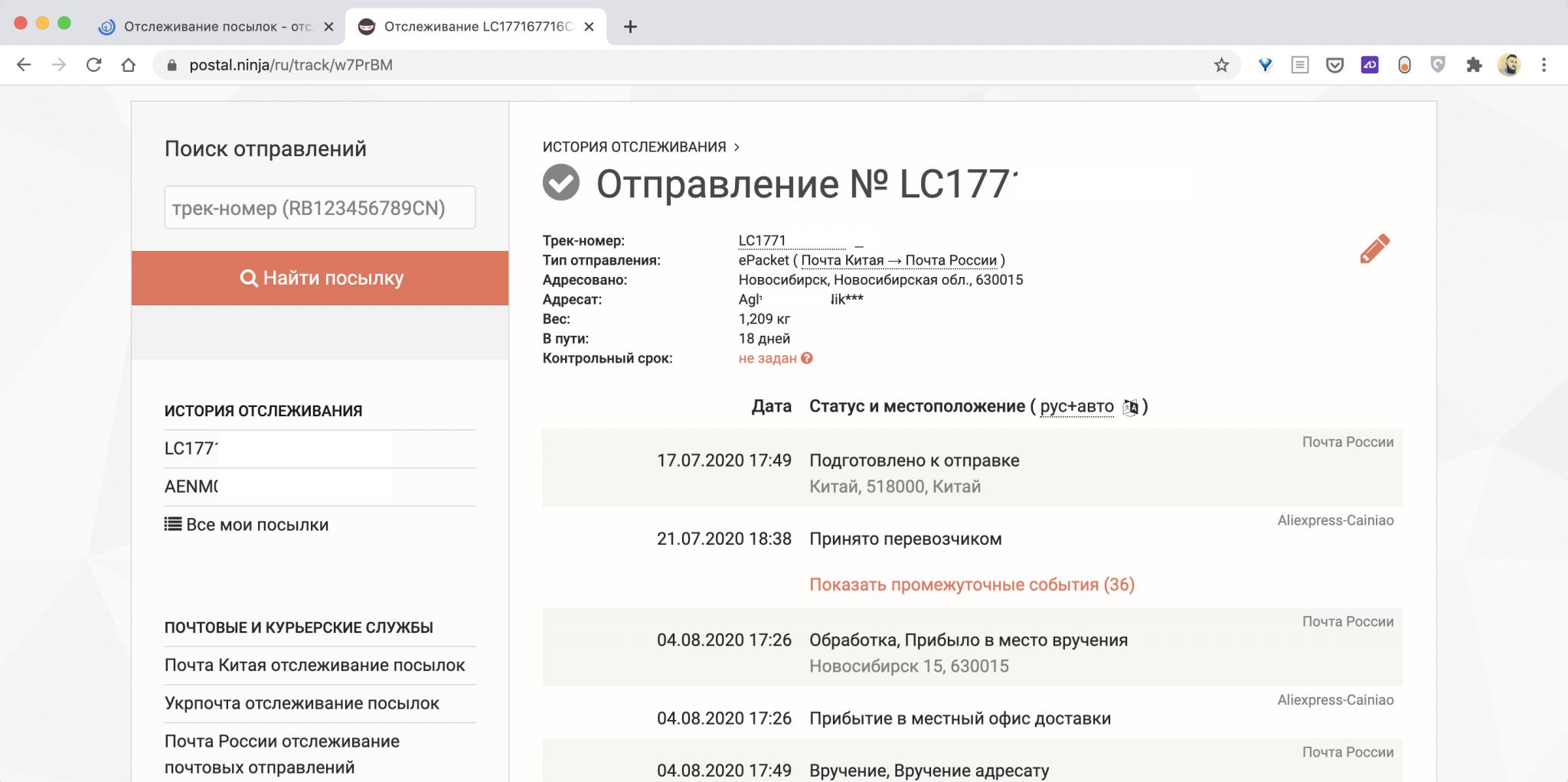This screenshot has width=1568, height=782.
Task: Click 'Принято перевозчиком' status text
Action: 905,539
